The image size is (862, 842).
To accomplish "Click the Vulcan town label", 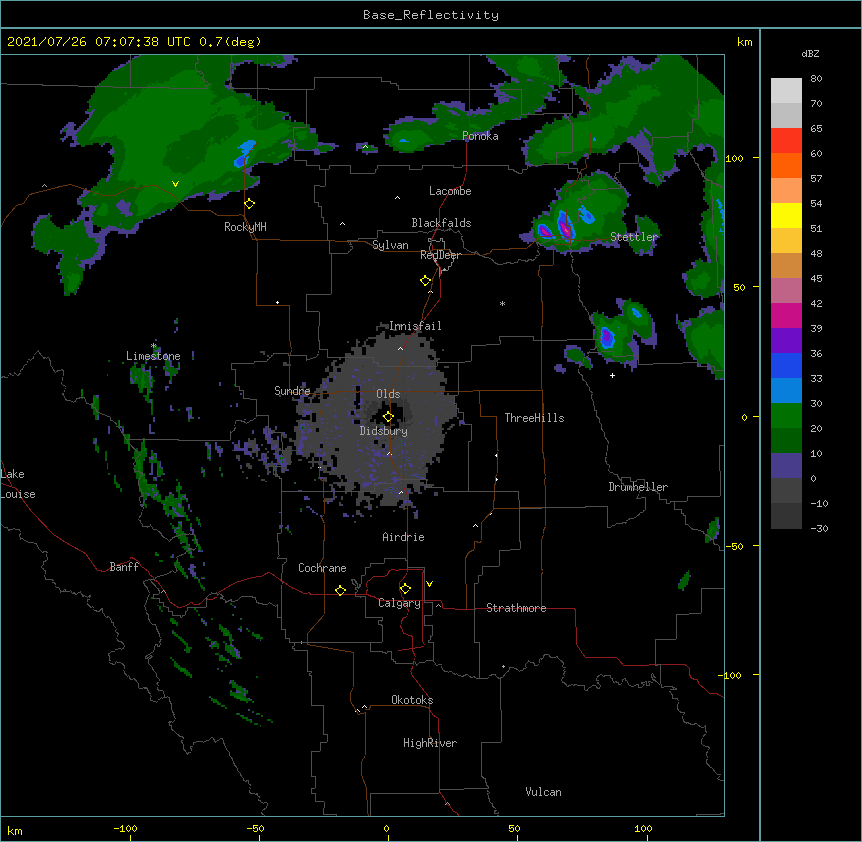I will point(543,792).
